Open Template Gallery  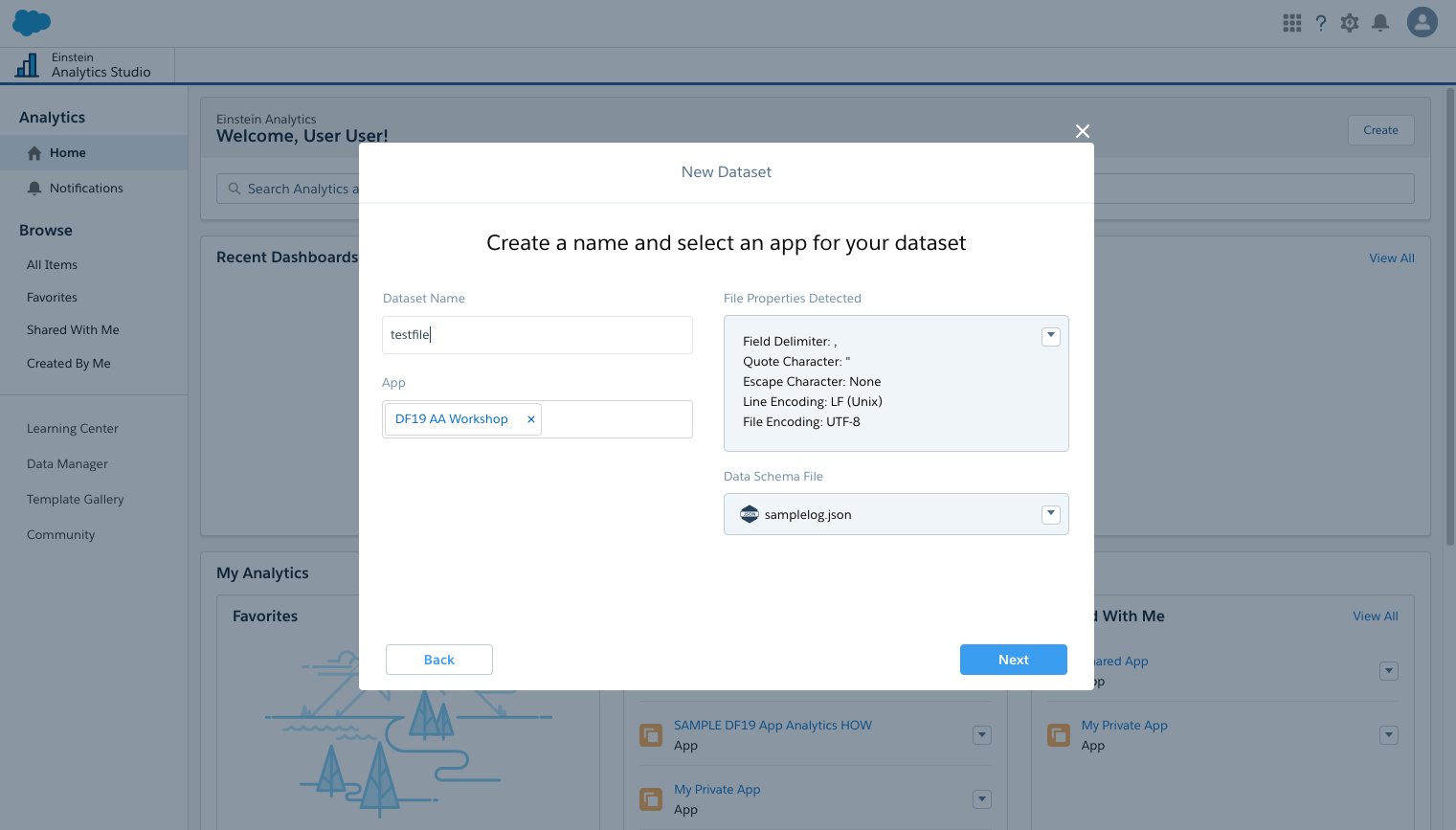coord(76,500)
